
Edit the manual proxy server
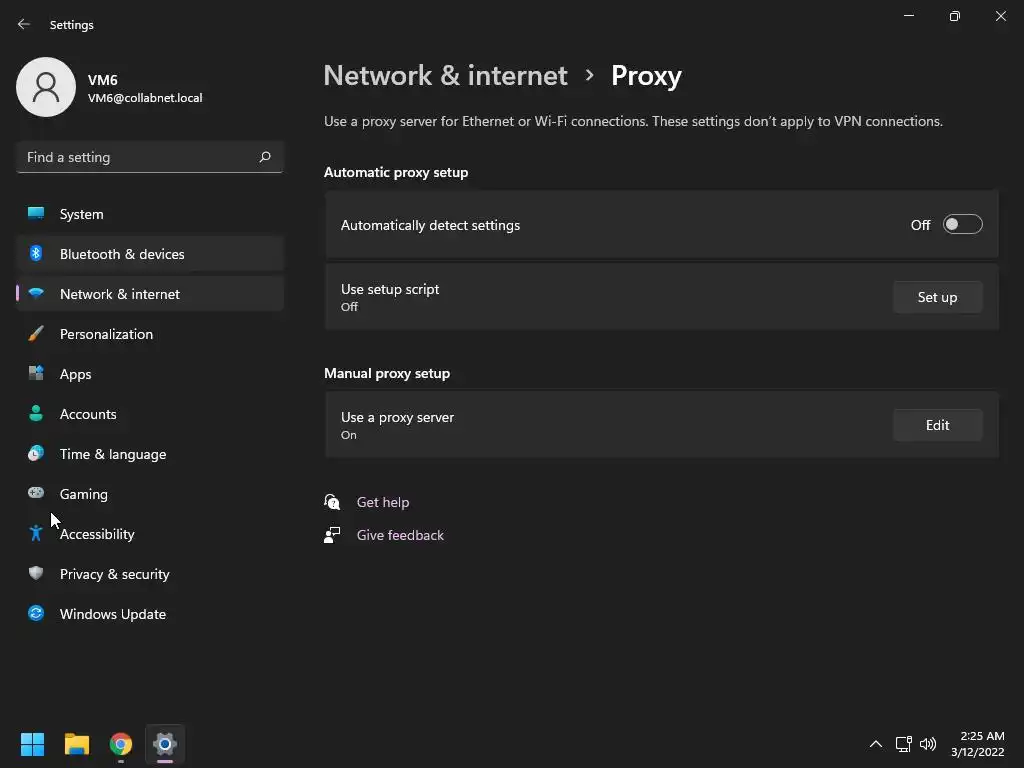(x=937, y=425)
